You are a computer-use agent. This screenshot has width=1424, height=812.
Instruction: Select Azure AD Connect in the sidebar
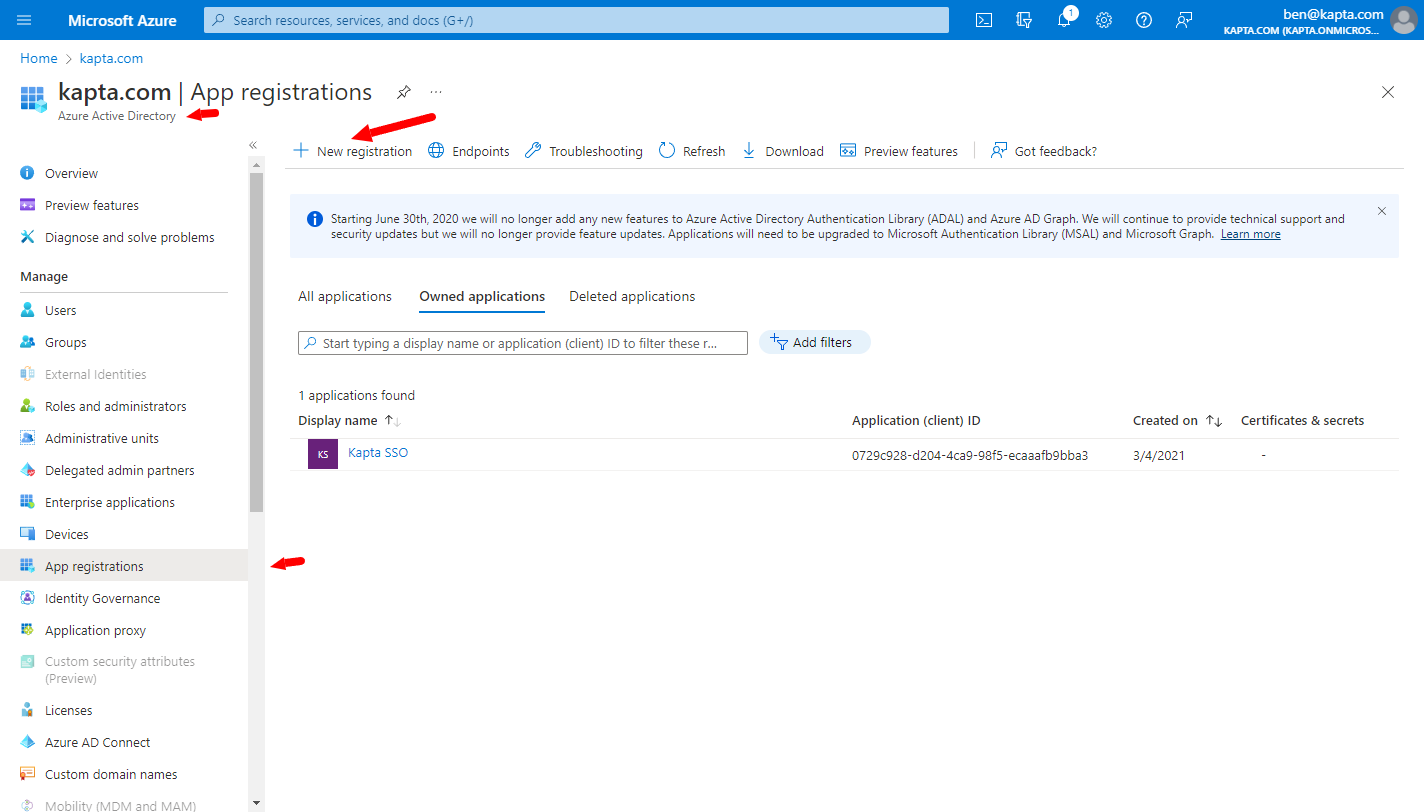coord(96,741)
